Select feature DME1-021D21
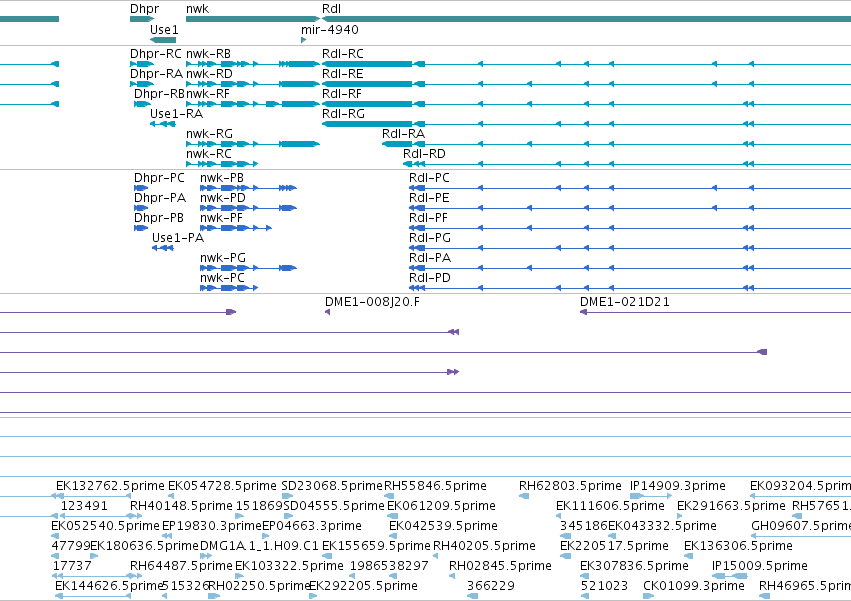 (x=624, y=302)
